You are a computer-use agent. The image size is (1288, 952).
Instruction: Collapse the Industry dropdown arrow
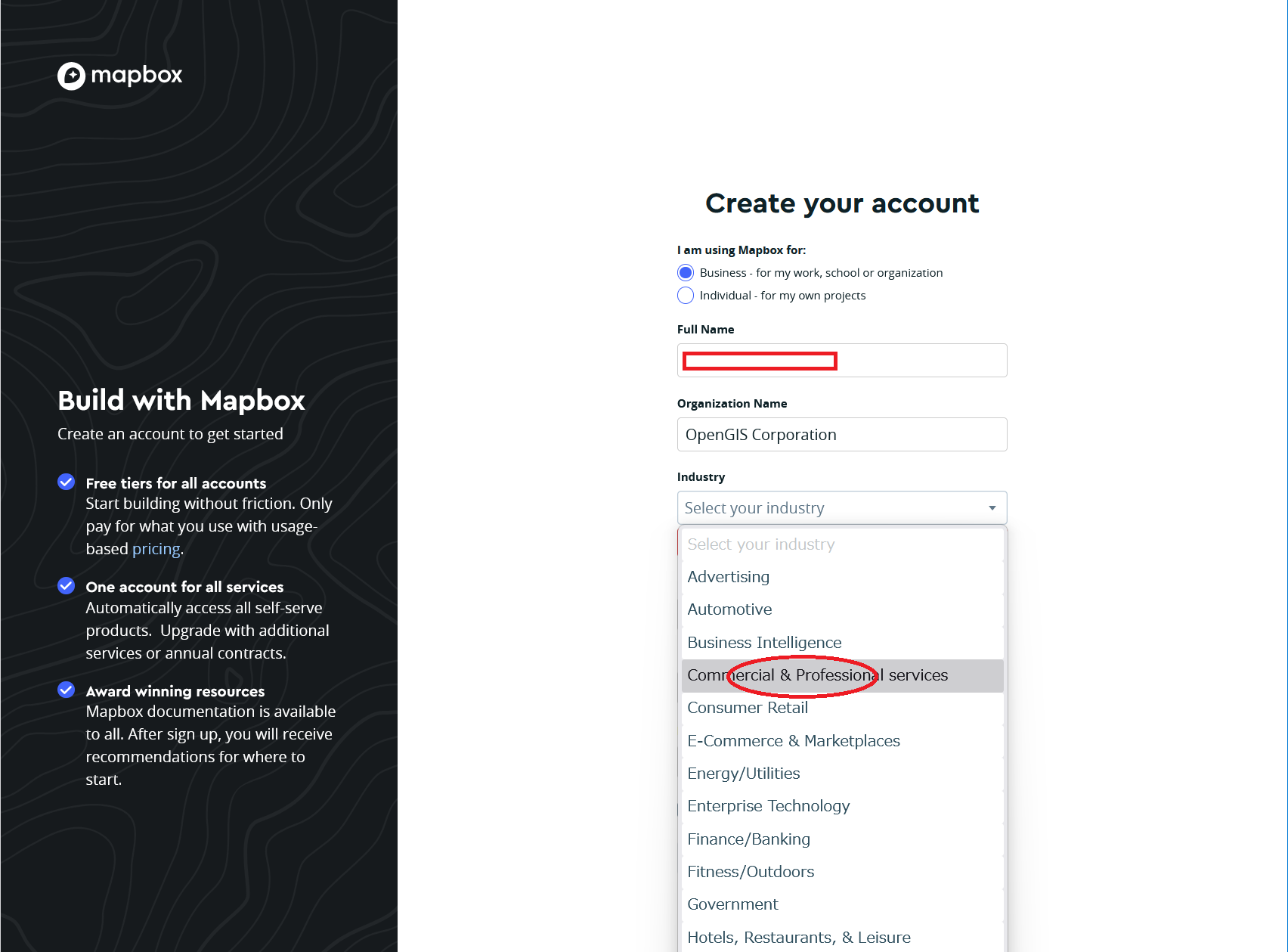click(992, 508)
